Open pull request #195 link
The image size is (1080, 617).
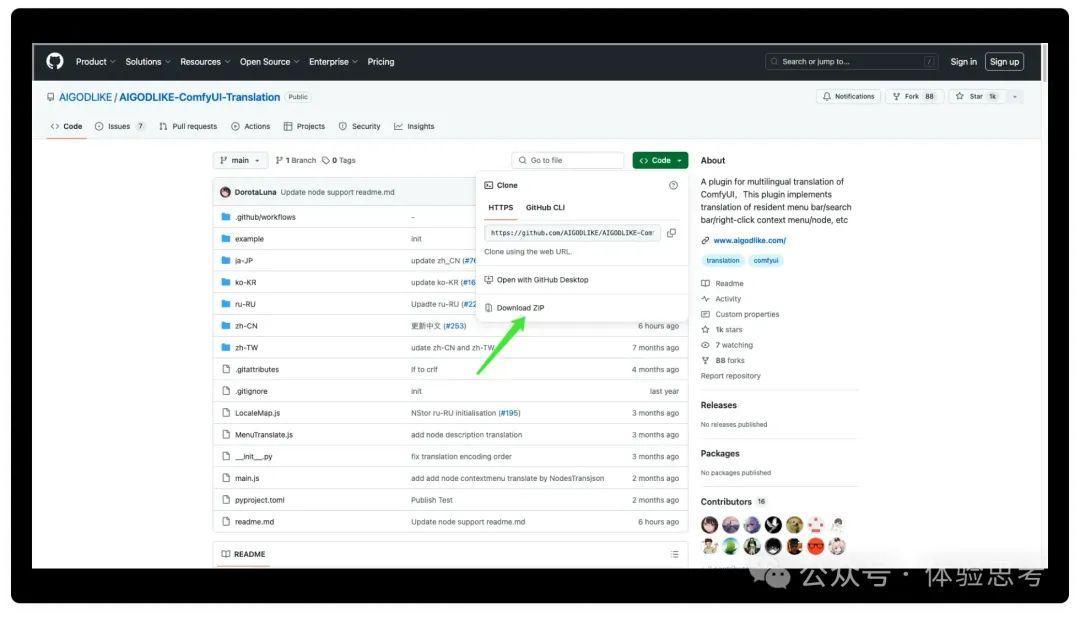(509, 413)
